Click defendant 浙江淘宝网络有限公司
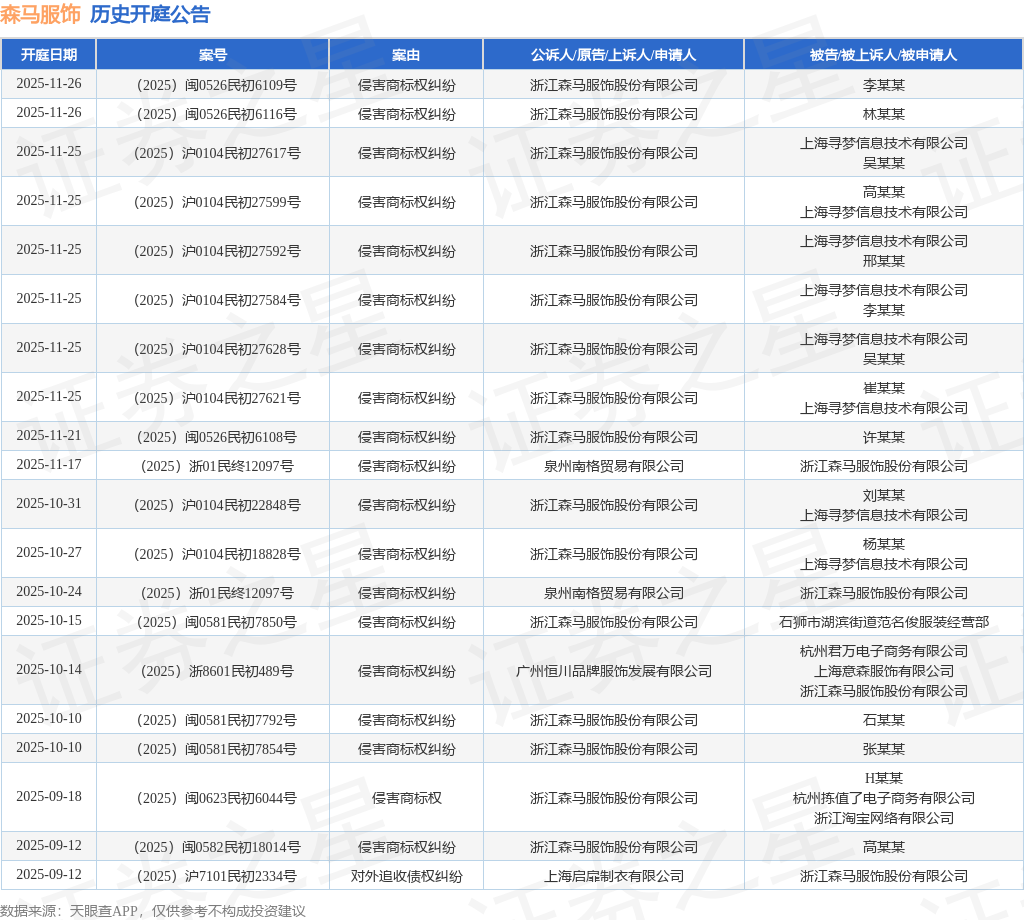The image size is (1024, 920). point(884,817)
